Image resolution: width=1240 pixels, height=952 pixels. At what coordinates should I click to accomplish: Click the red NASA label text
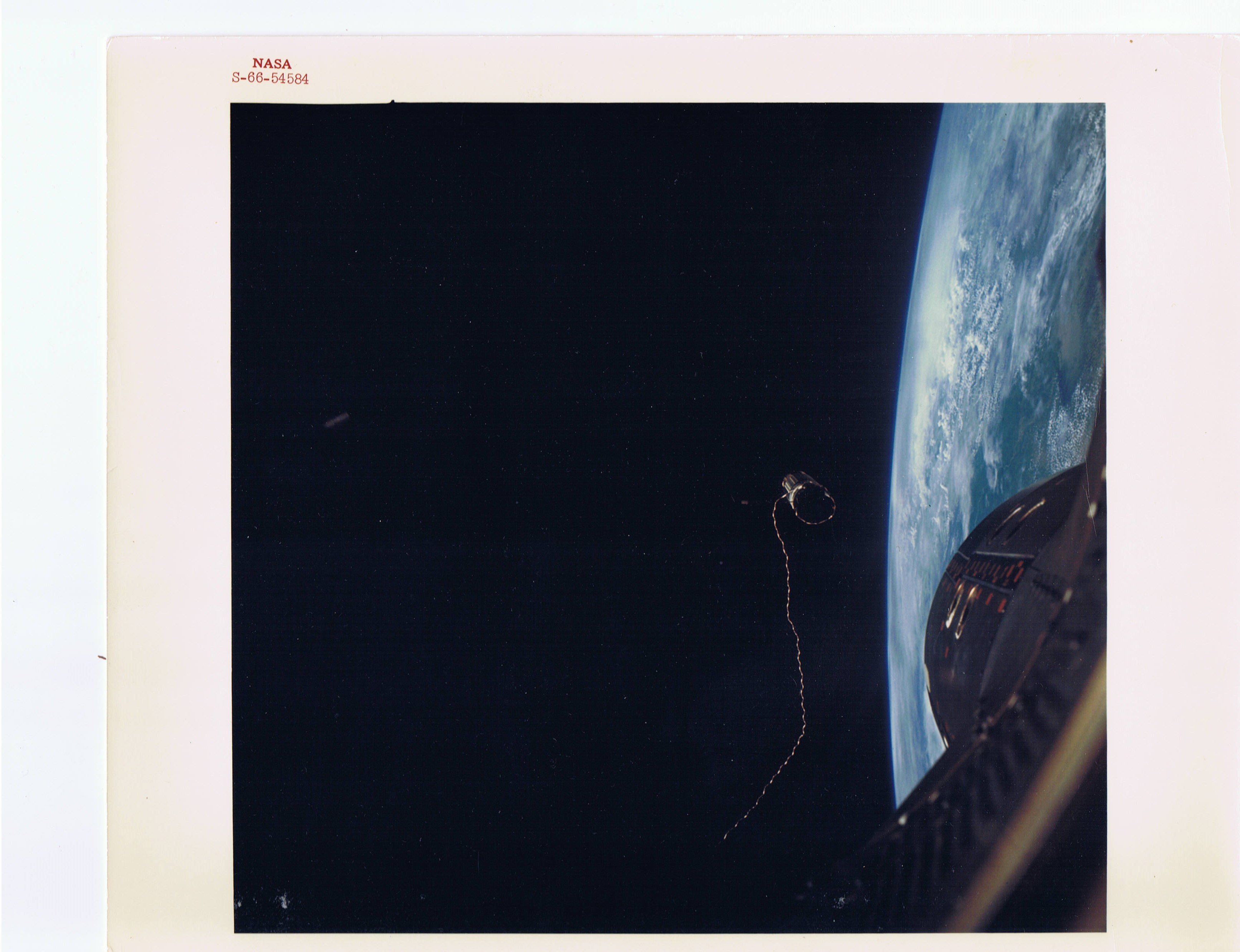pos(272,63)
